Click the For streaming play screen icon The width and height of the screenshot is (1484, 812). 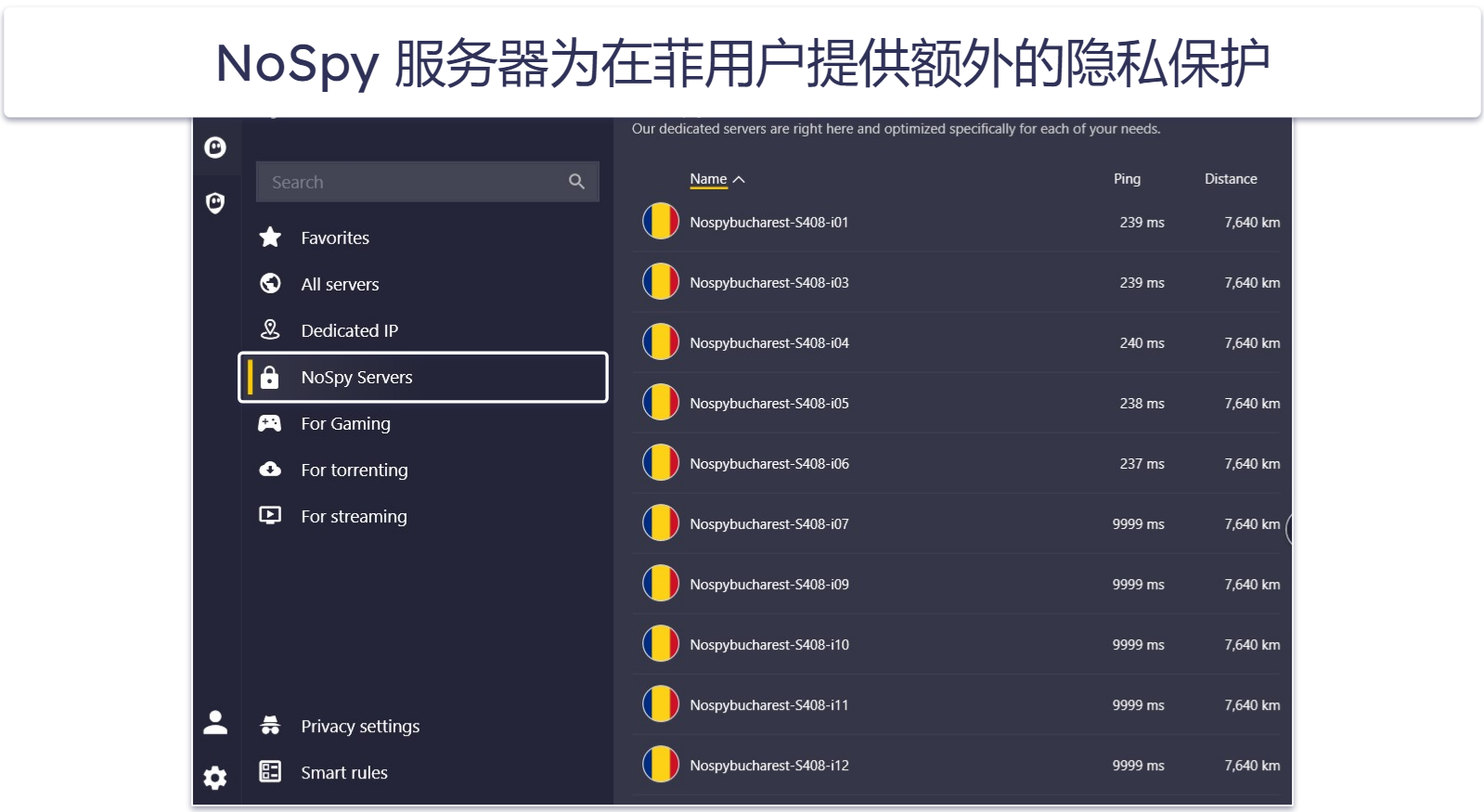[x=270, y=515]
